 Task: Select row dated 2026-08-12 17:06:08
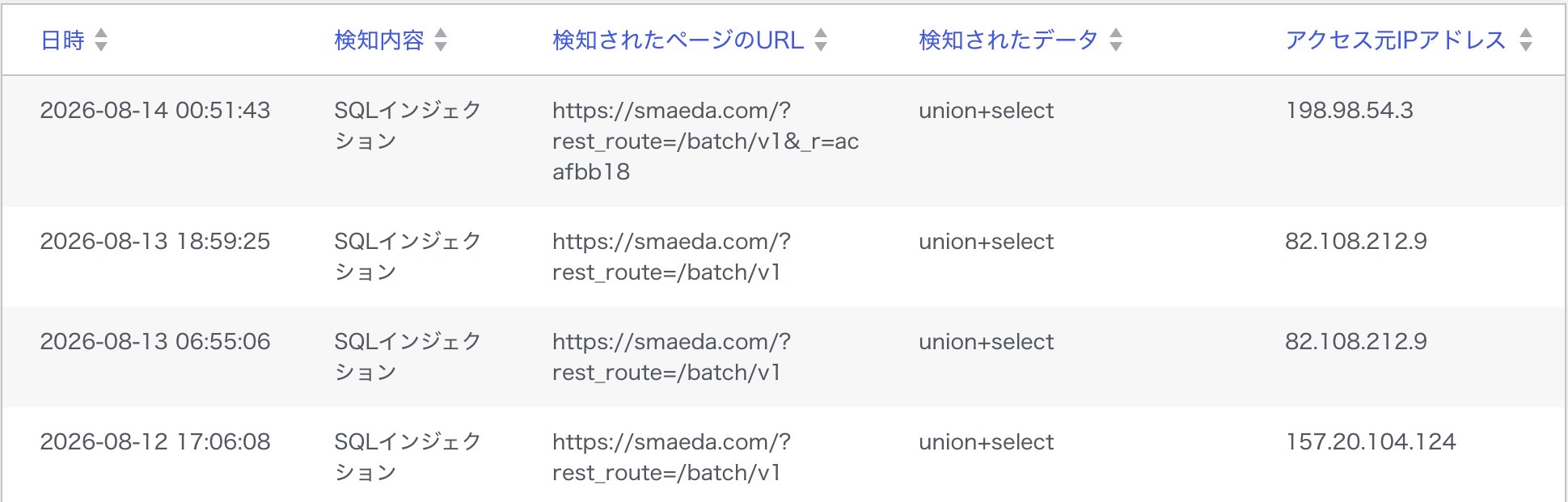coord(783,455)
